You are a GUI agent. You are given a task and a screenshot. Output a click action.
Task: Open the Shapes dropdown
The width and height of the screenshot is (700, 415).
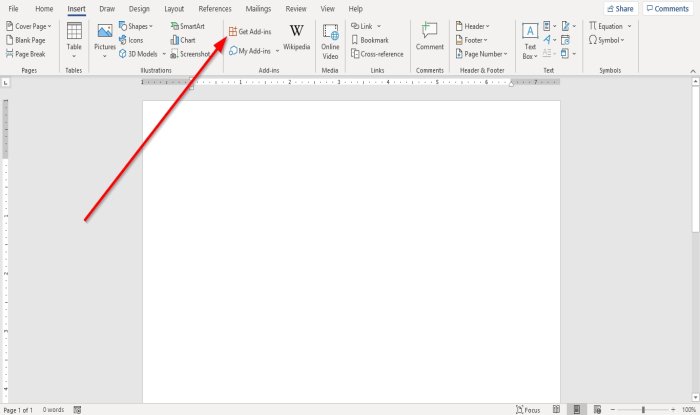(x=151, y=26)
